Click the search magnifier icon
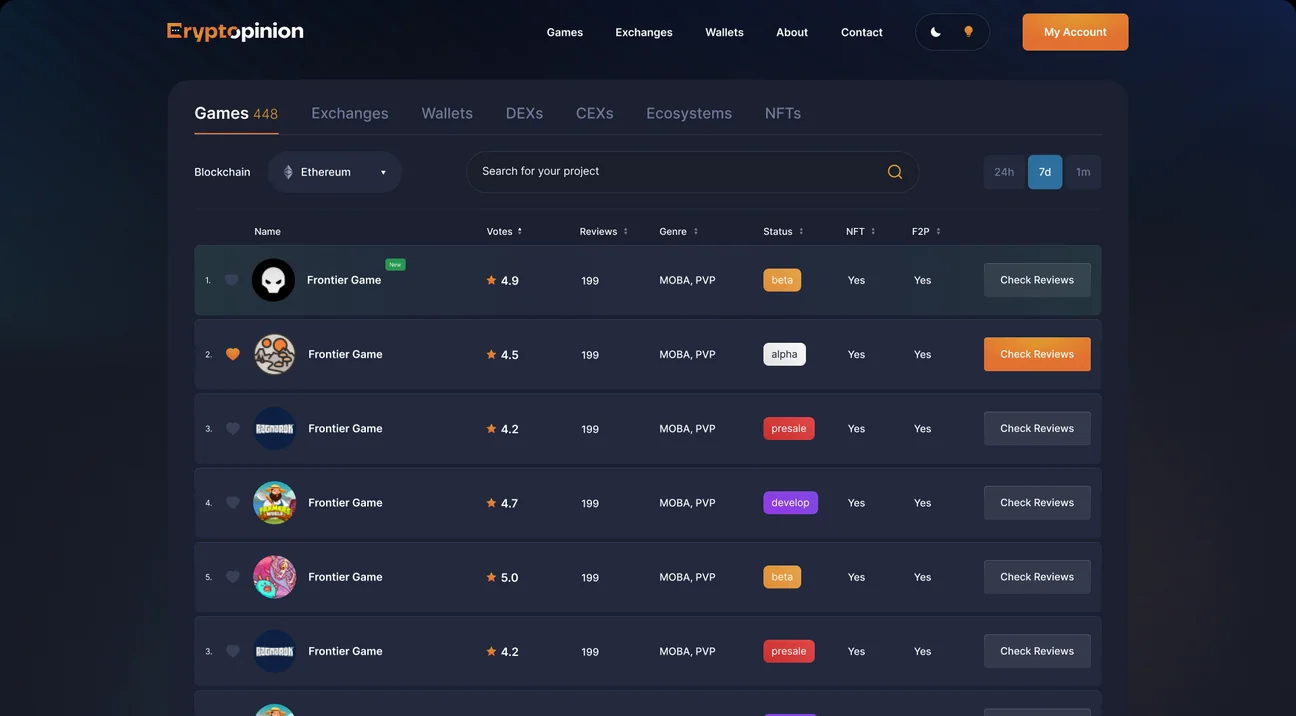 [x=895, y=172]
